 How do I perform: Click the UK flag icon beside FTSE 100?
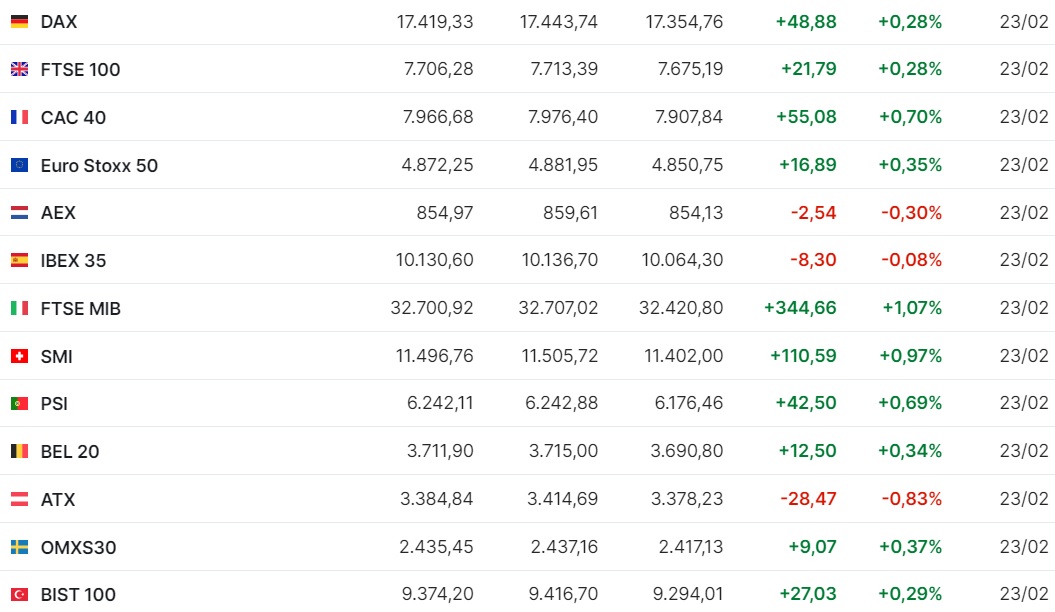pyautogui.click(x=19, y=69)
